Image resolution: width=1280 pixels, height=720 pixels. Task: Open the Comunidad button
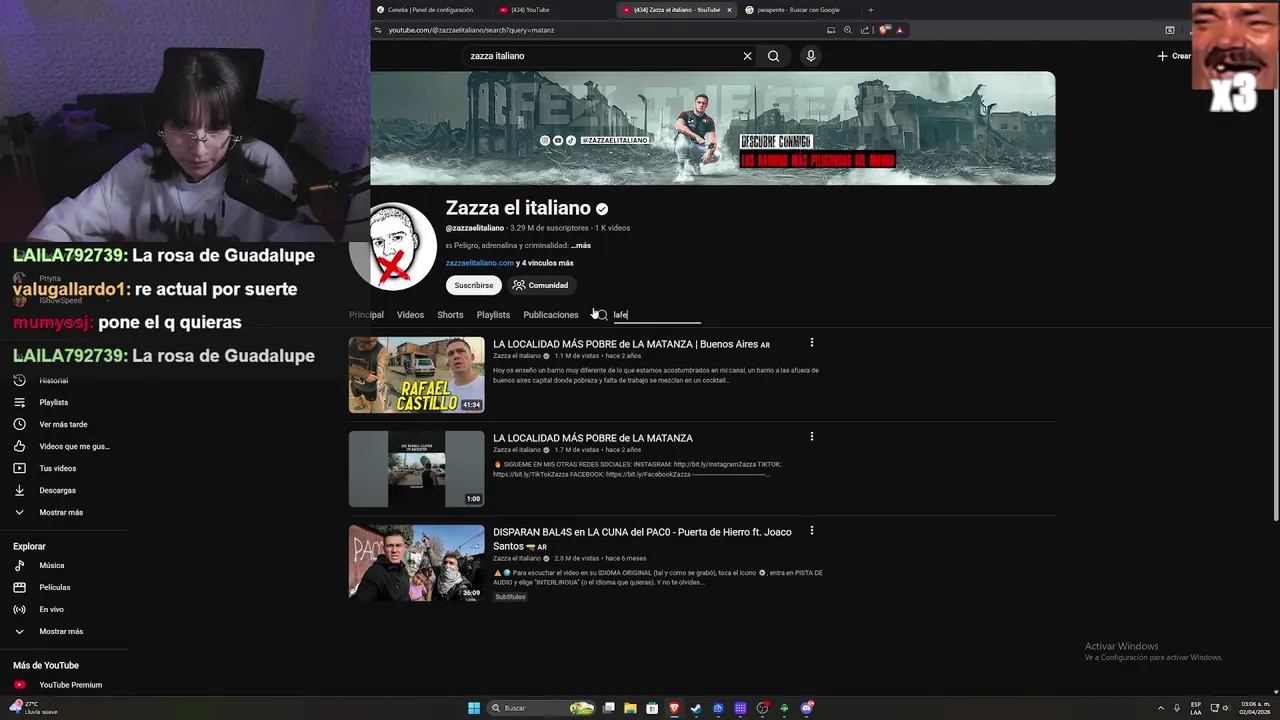pos(540,285)
